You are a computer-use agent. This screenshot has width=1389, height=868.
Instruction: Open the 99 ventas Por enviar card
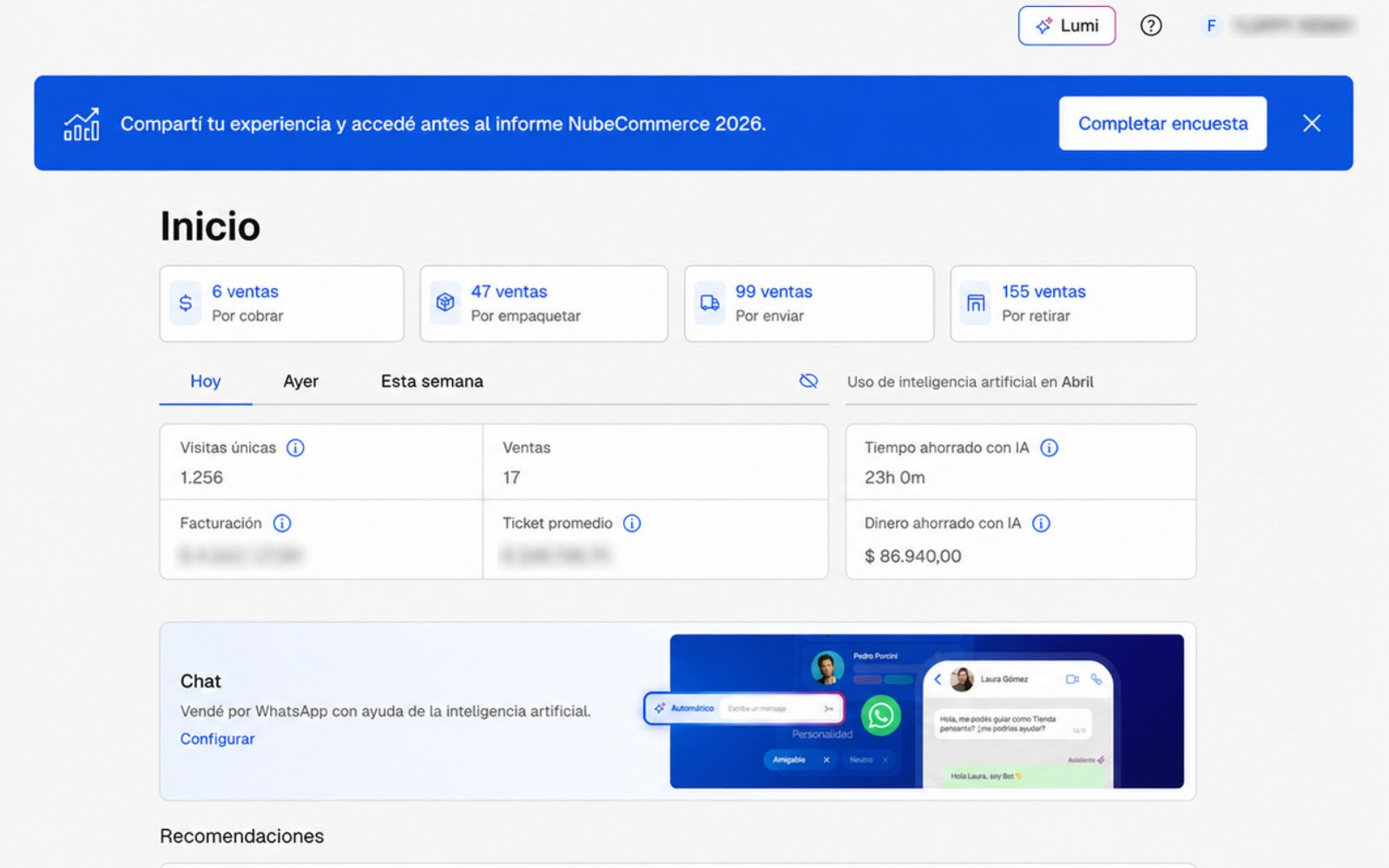pyautogui.click(x=809, y=304)
